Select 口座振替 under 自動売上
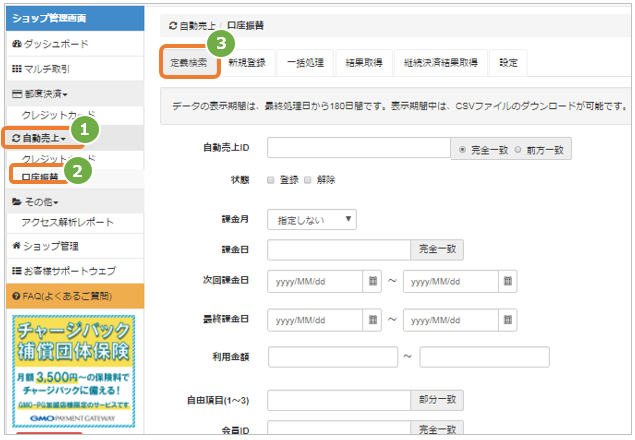 40,177
